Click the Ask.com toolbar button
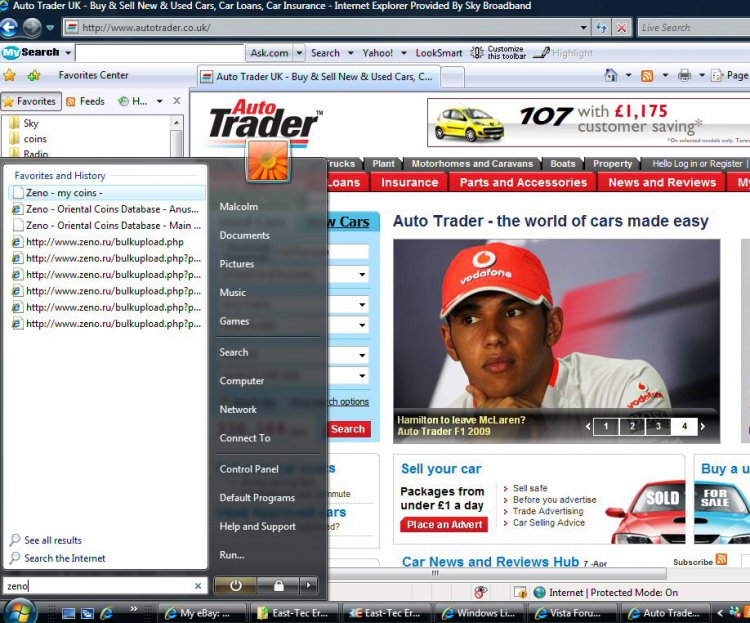Image resolution: width=750 pixels, height=623 pixels. (269, 53)
